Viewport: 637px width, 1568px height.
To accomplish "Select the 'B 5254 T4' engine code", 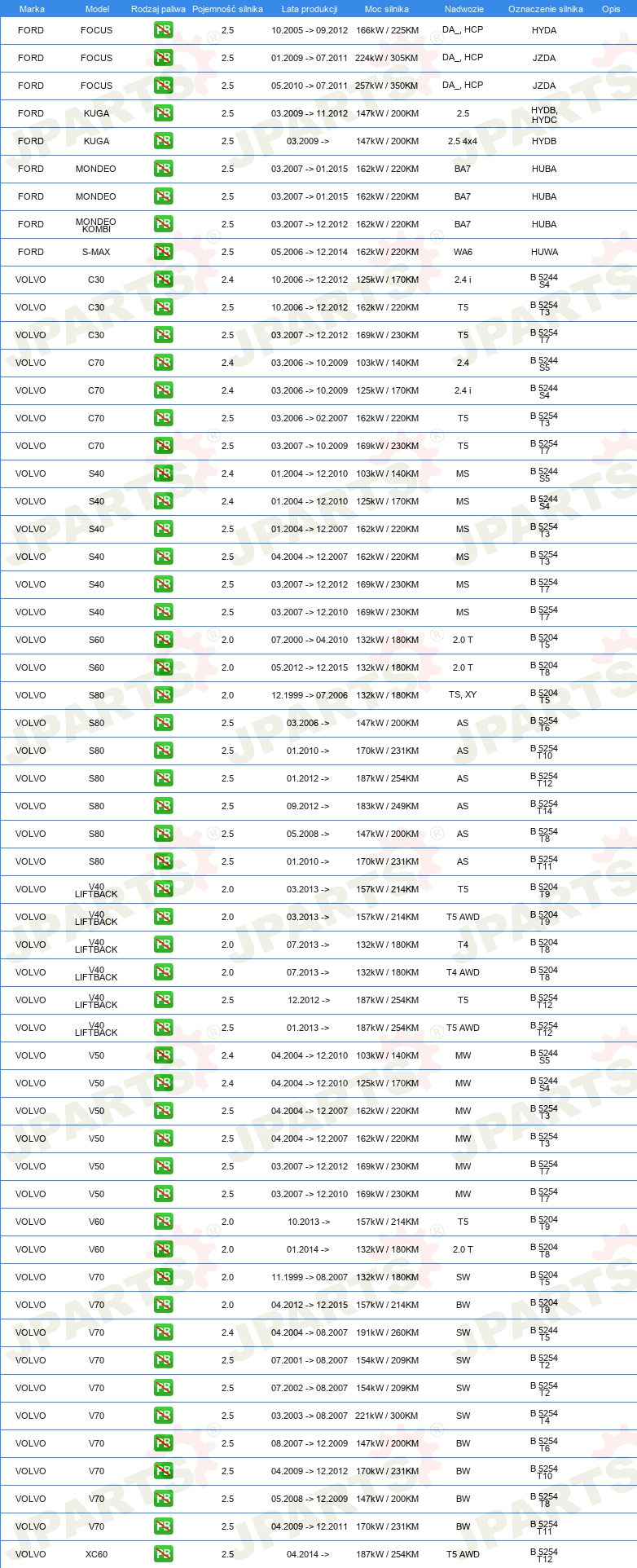I will [x=544, y=1416].
